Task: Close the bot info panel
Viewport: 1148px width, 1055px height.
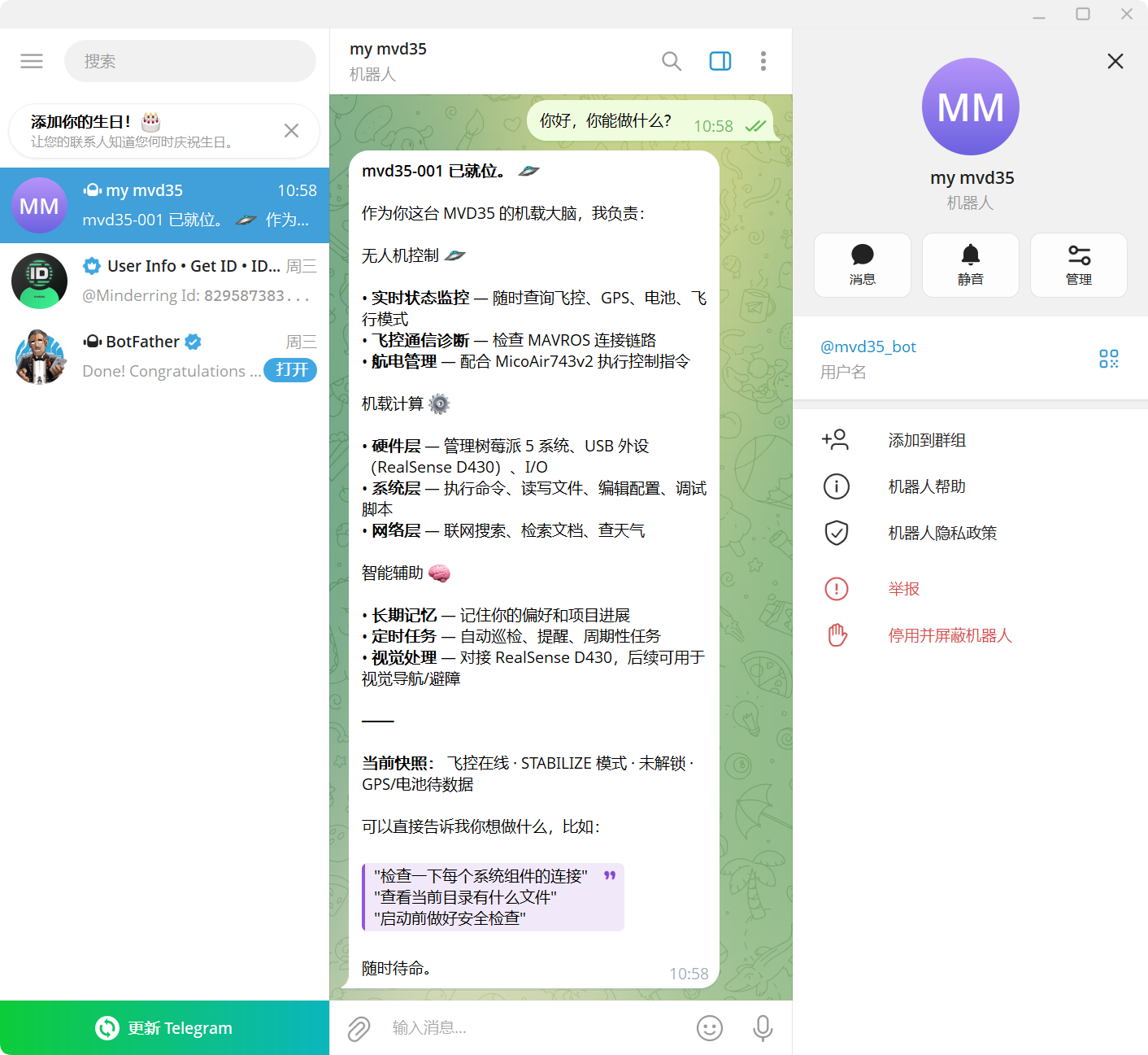Action: pyautogui.click(x=1115, y=61)
